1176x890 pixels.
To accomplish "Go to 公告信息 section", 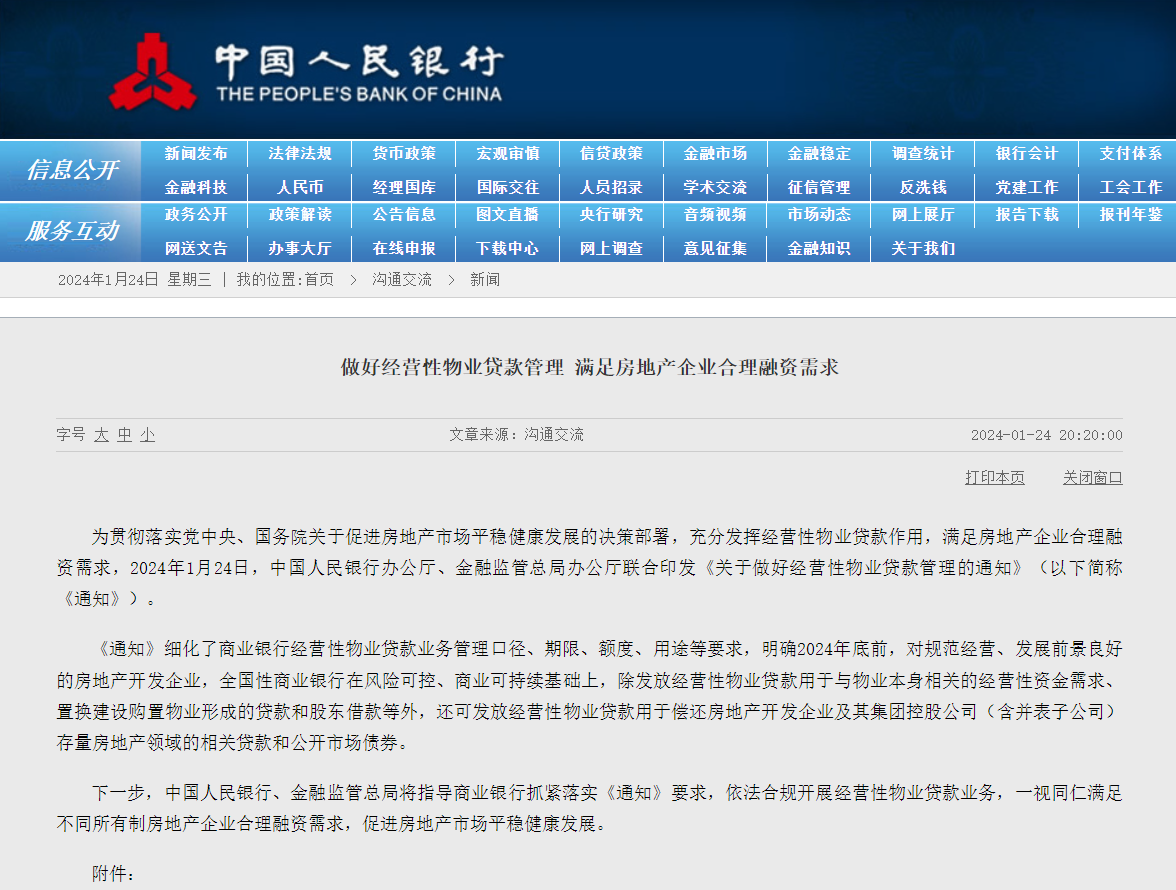I will [x=404, y=214].
